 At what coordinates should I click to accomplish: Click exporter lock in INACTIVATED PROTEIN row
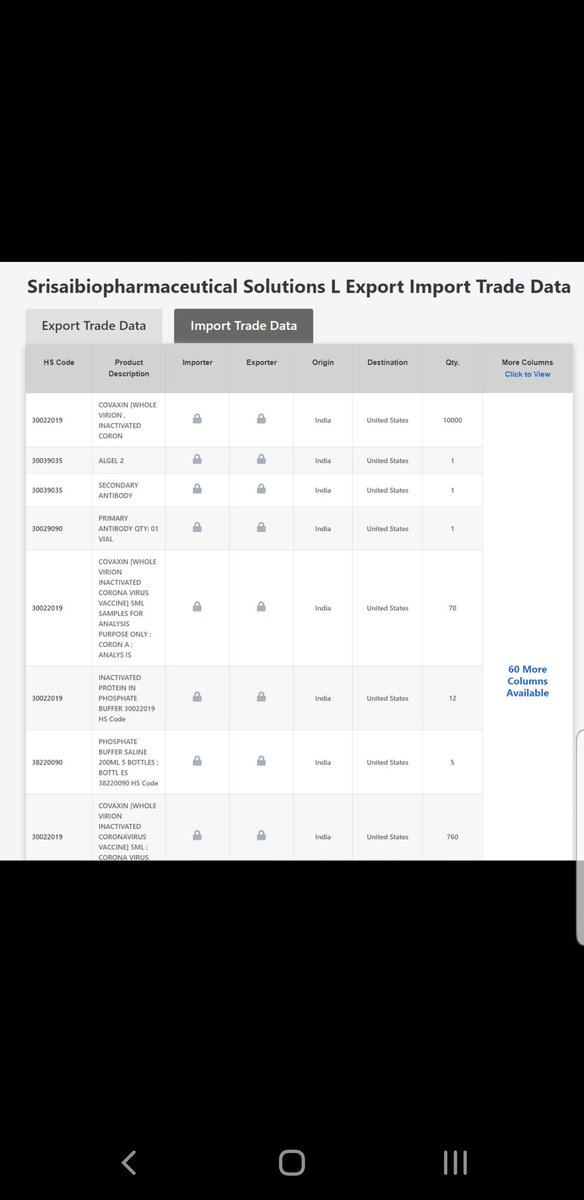[261, 697]
